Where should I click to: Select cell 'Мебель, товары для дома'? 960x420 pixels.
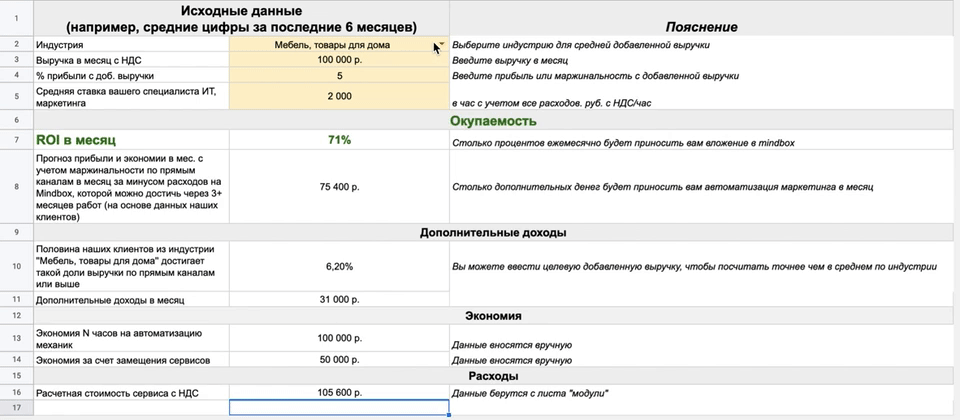pyautogui.click(x=339, y=45)
